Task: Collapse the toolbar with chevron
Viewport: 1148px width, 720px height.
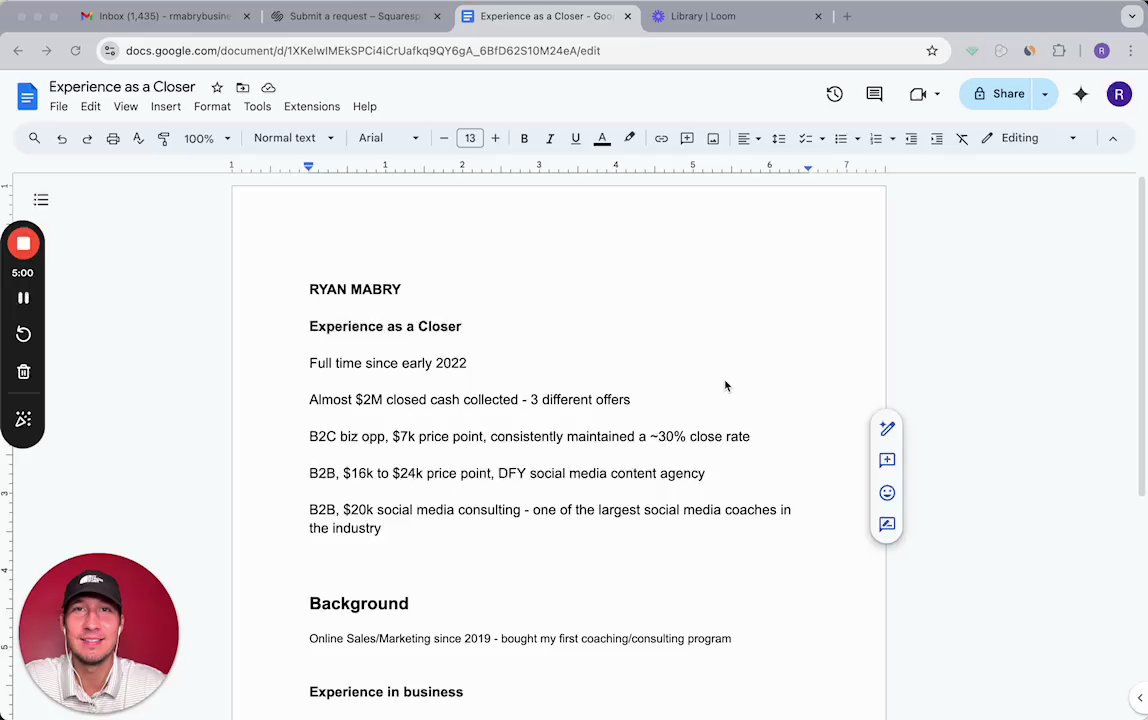Action: [1113, 138]
